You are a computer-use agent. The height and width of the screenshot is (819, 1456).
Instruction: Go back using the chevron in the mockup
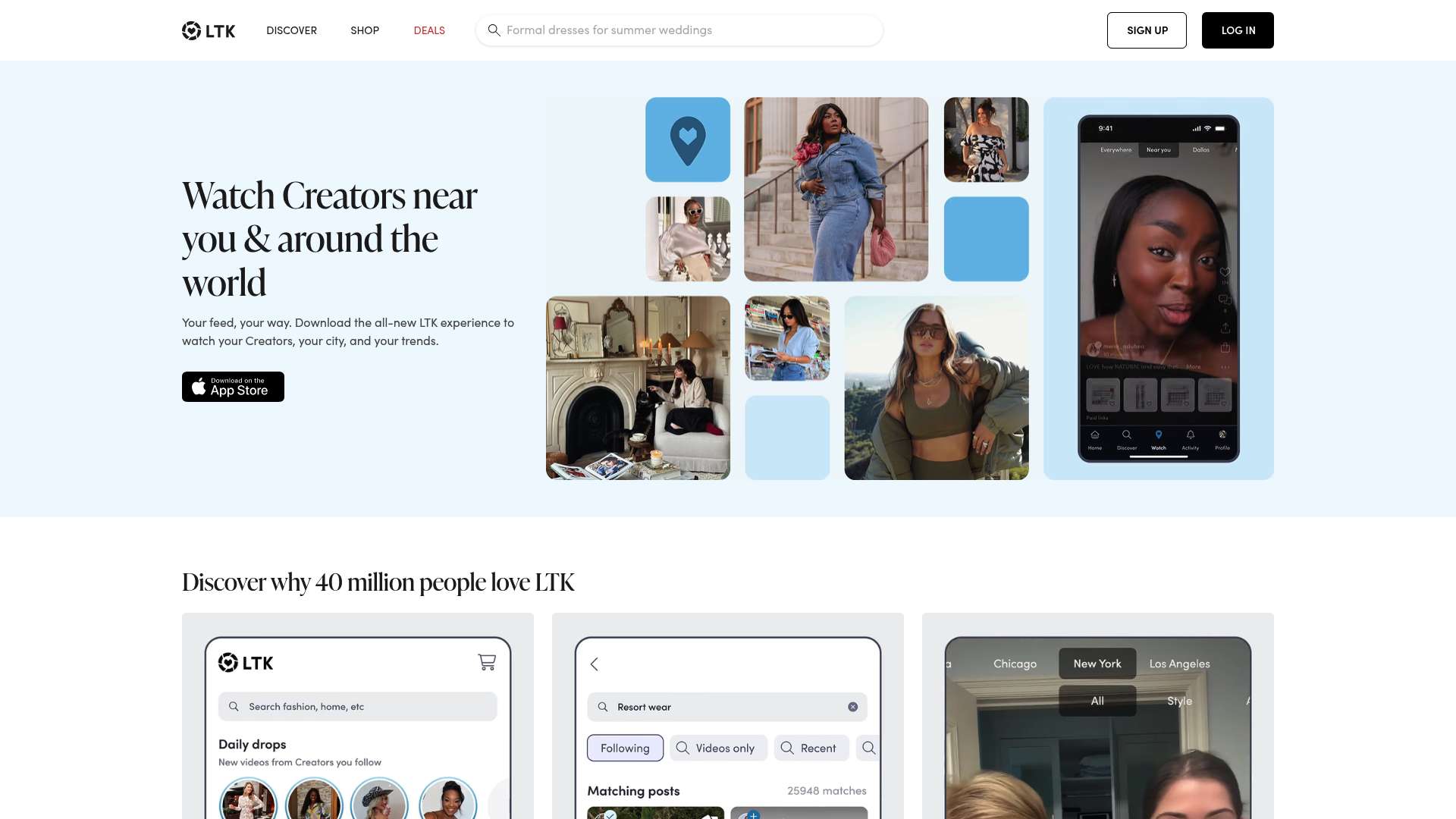pyautogui.click(x=595, y=664)
